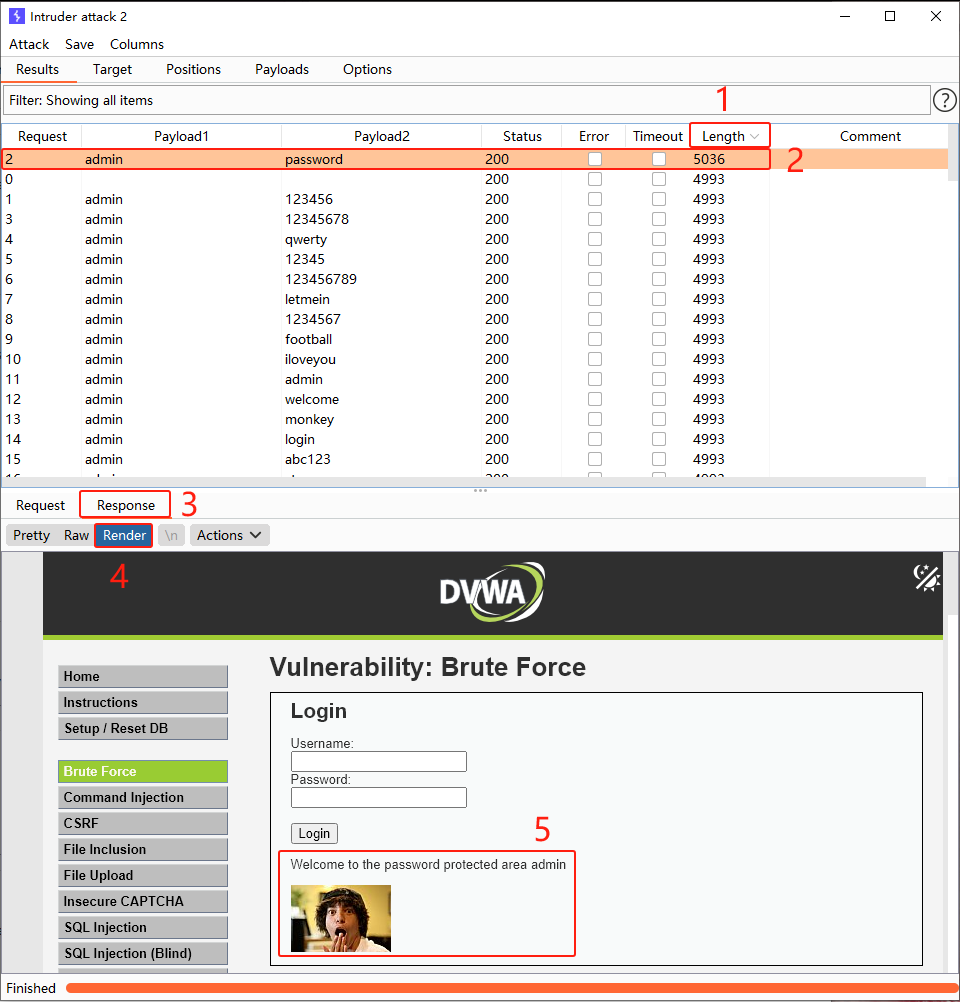Toggle the DVWA dark mode icon
The image size is (960, 1002).
[927, 577]
